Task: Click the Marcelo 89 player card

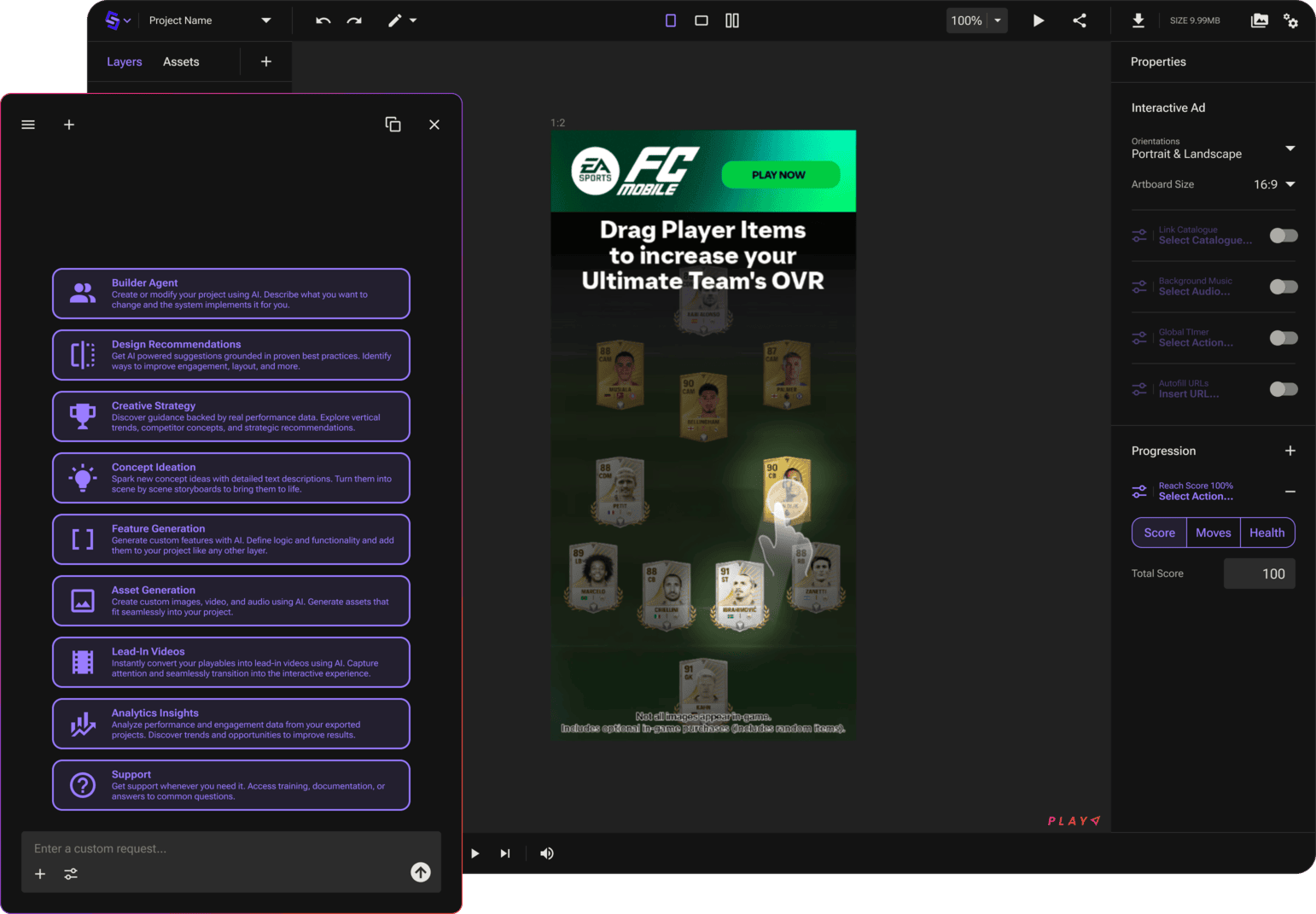Action: (x=592, y=578)
